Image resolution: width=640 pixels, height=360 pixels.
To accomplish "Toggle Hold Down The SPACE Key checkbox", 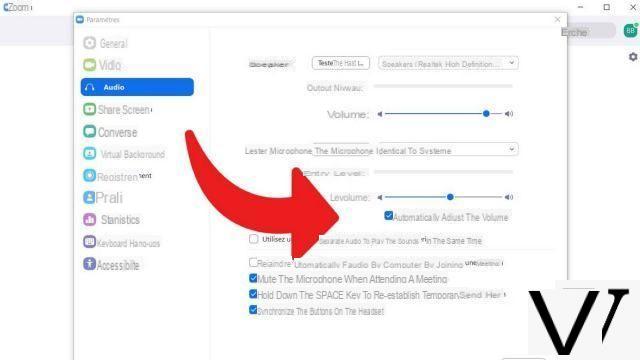I will click(253, 294).
